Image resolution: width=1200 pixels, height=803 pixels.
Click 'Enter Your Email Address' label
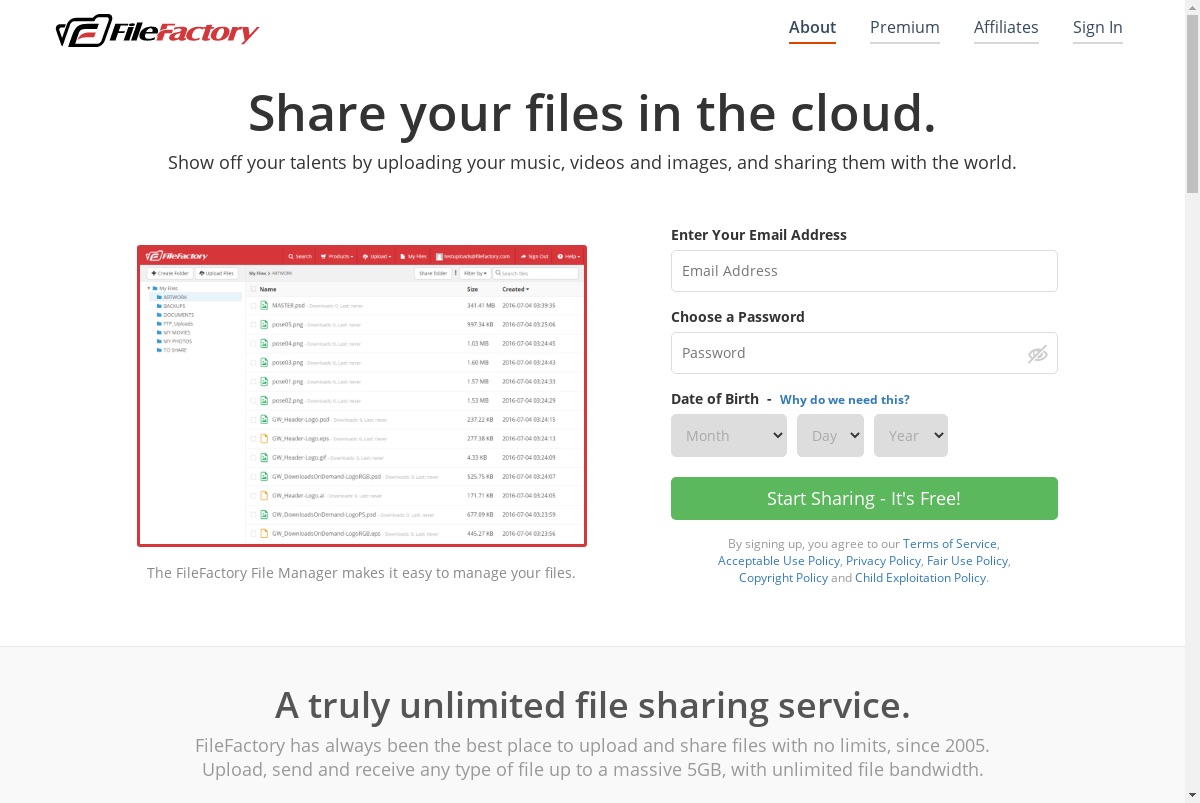[759, 235]
